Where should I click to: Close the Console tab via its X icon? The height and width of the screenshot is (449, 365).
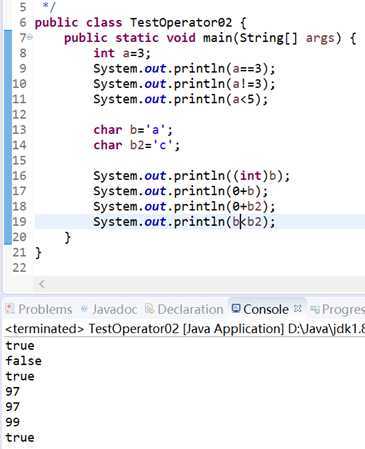coord(298,309)
